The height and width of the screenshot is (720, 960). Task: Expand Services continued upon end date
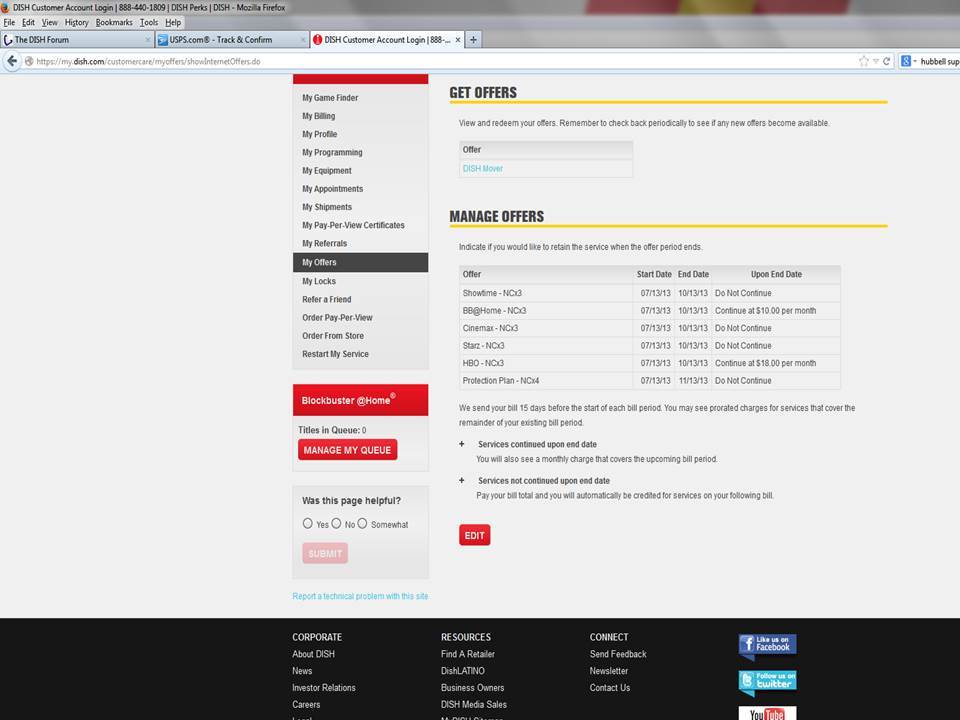462,444
